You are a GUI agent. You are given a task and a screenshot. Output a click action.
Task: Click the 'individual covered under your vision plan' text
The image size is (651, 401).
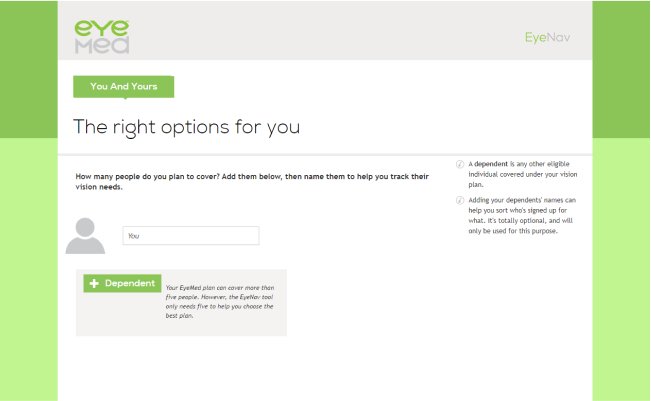523,179
